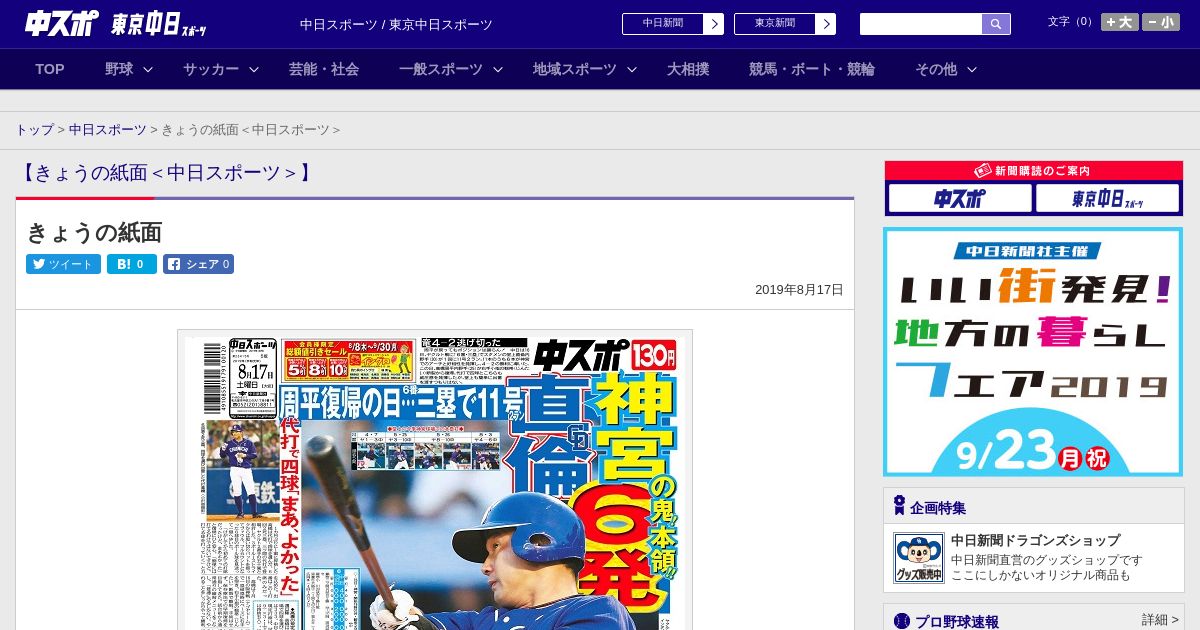Click the arrow beside 中日新聞
This screenshot has height=630, width=1200.
[x=714, y=24]
